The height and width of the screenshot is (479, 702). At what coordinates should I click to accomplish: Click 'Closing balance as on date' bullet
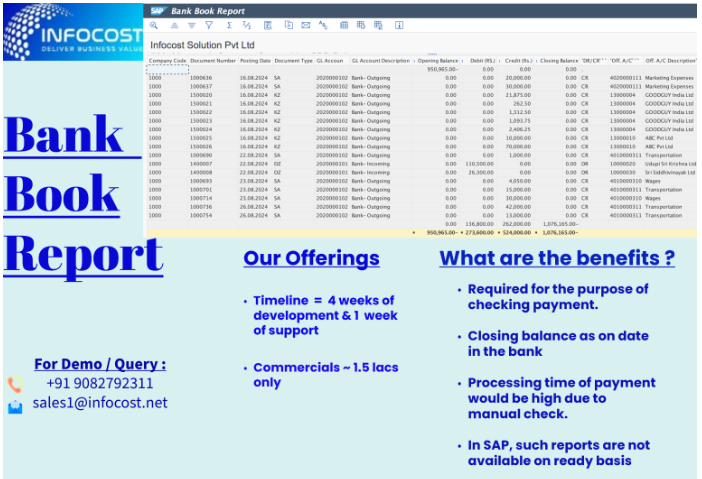point(558,343)
